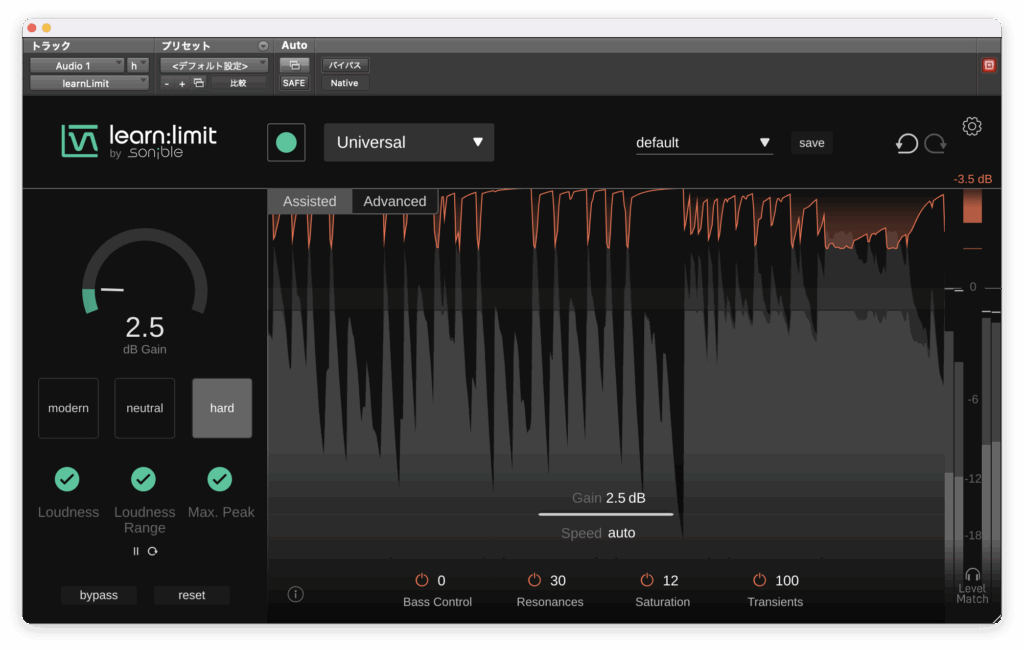Viewport: 1024px width, 650px height.
Task: Click the Native button
Action: pos(345,83)
